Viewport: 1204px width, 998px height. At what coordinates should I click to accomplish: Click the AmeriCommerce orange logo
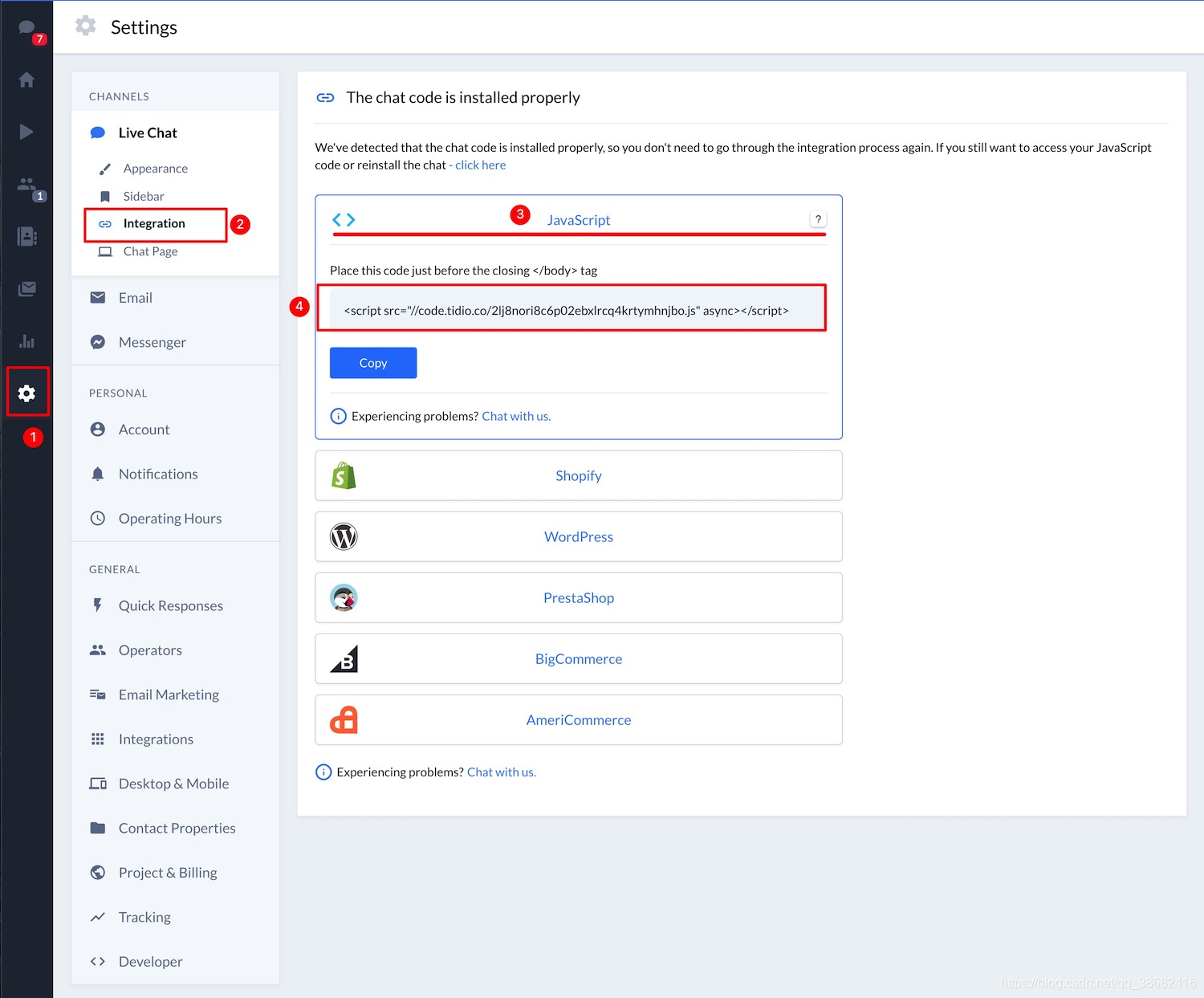click(x=344, y=719)
